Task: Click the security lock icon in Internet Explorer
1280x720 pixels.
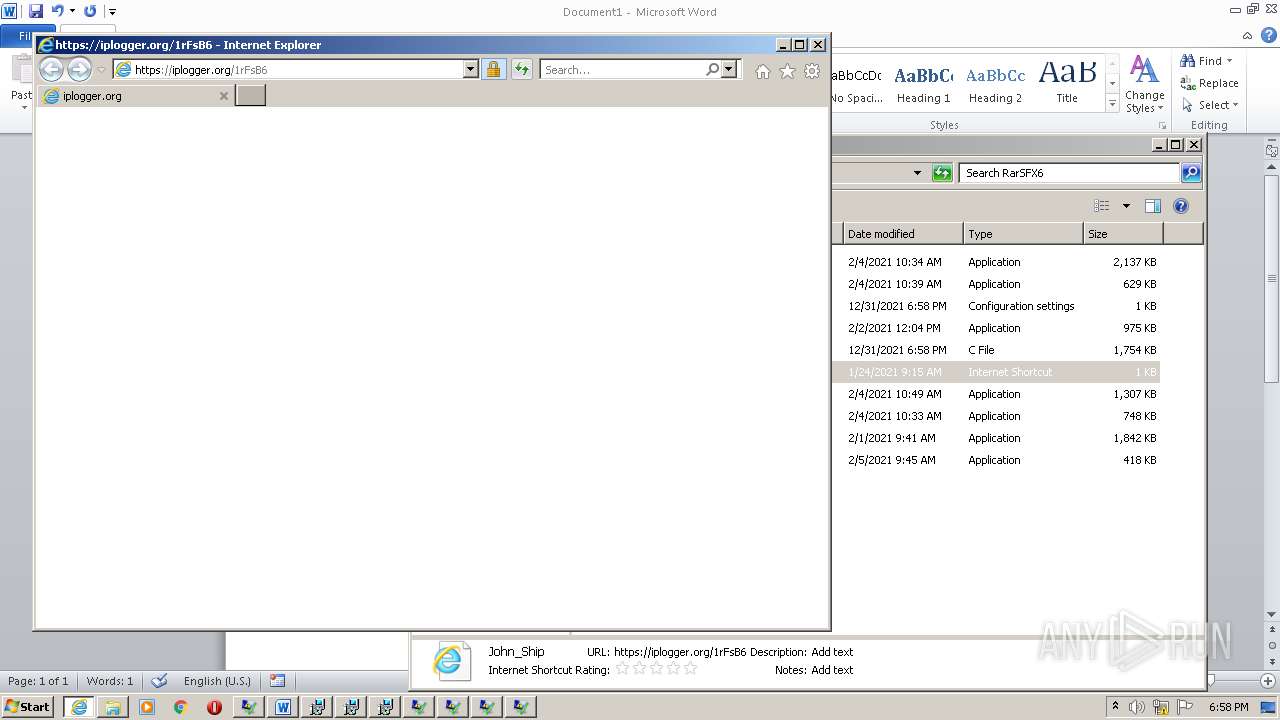Action: (x=493, y=70)
